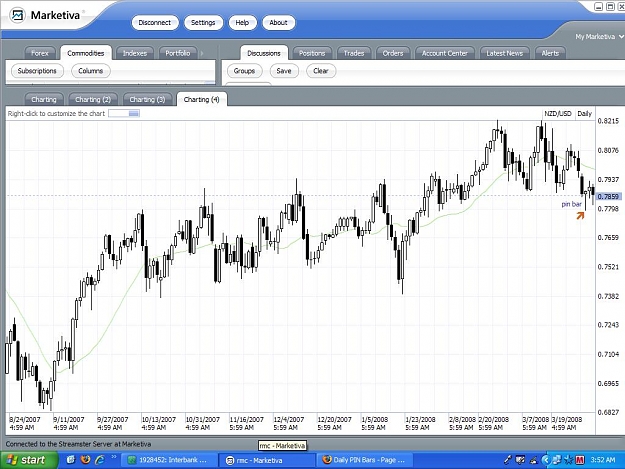
Task: Switch to the Positions tab
Action: click(x=312, y=53)
